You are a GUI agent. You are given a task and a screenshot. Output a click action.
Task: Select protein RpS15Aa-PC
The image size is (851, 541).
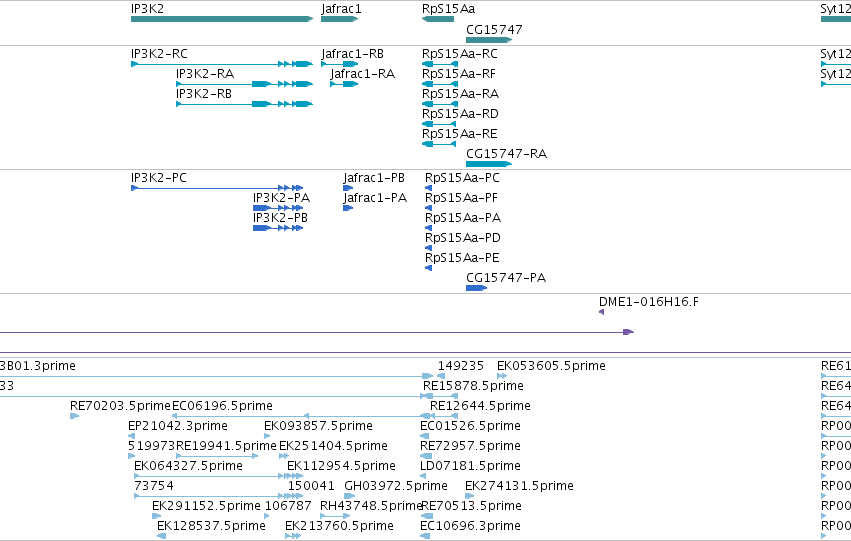click(428, 188)
